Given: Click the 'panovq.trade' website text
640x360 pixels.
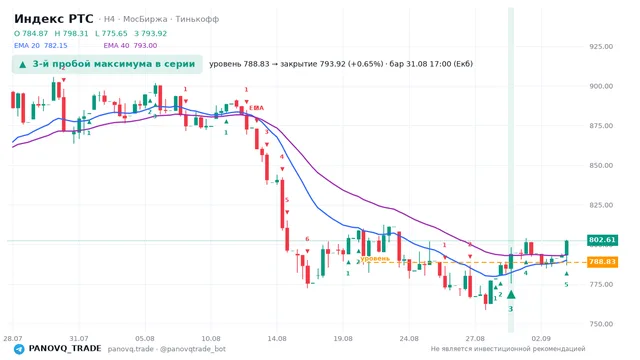Looking at the screenshot, I should click(x=131, y=349).
